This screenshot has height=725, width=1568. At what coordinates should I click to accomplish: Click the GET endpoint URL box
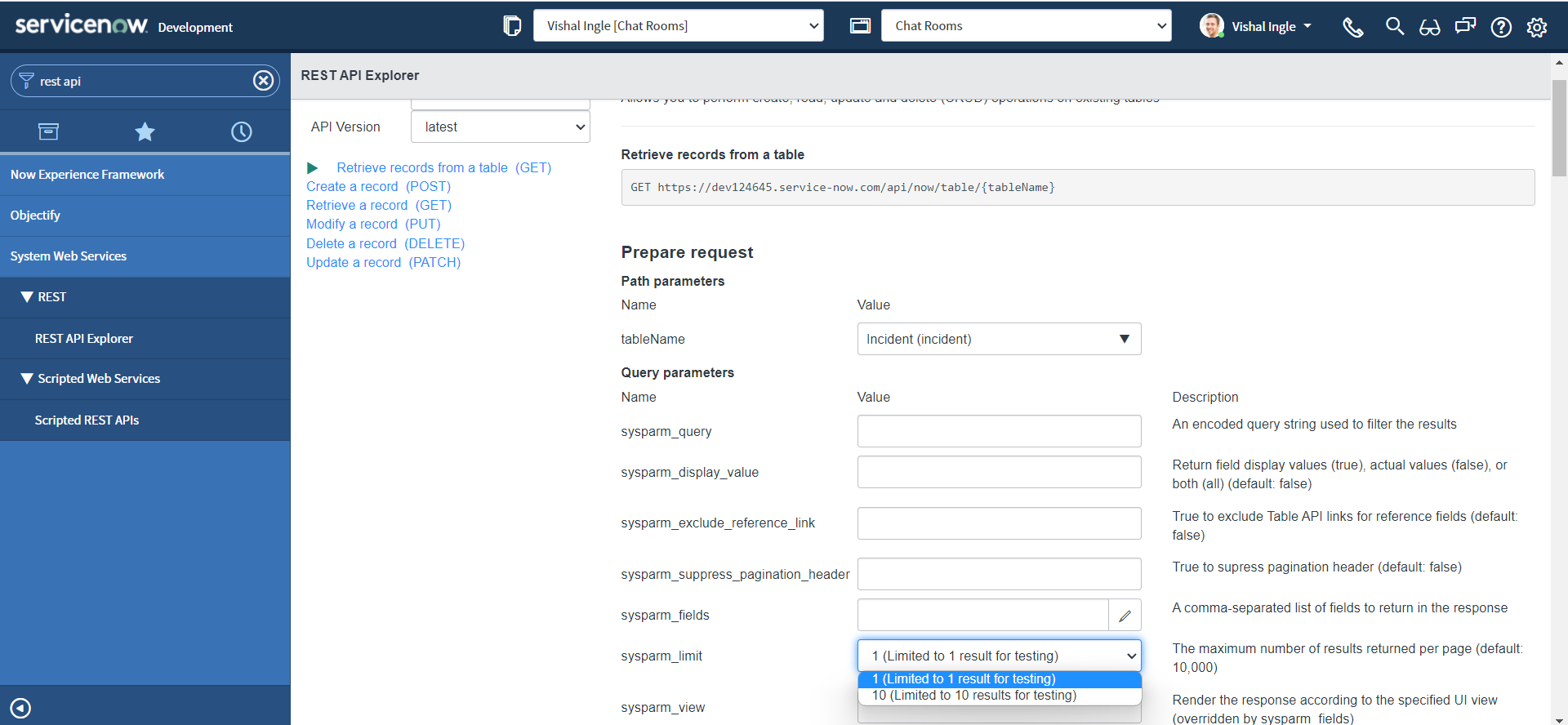[x=1077, y=188]
